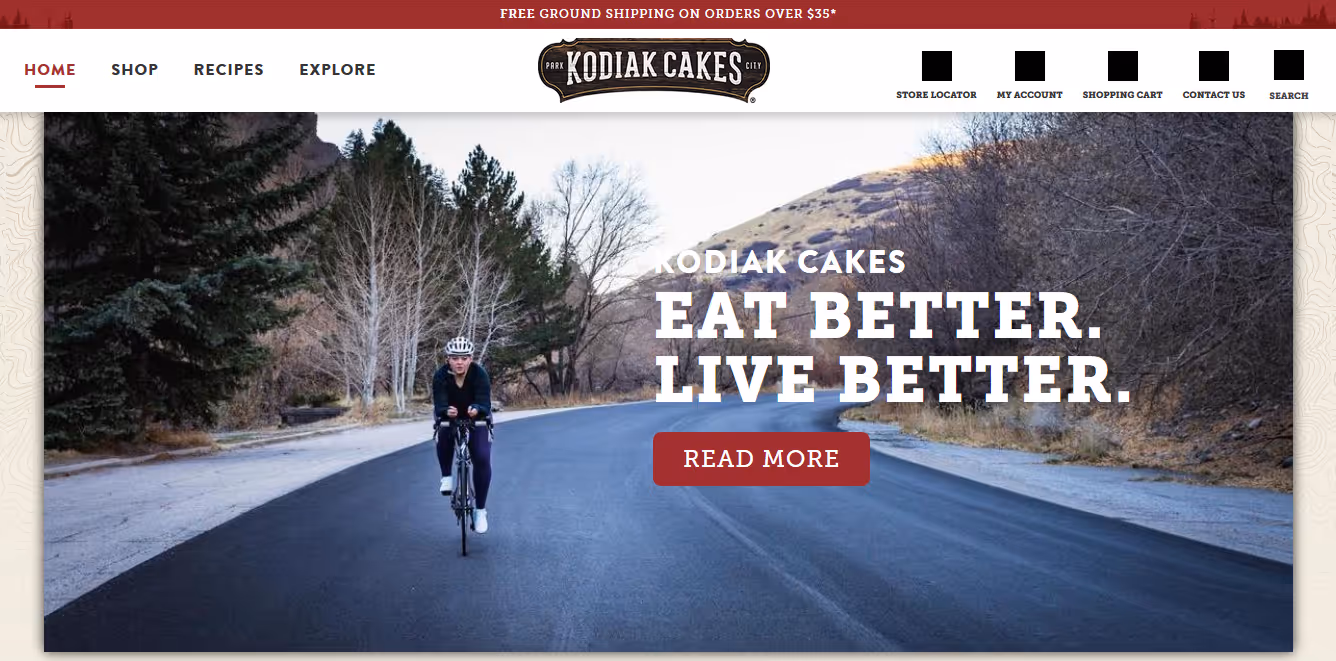Image resolution: width=1336 pixels, height=661 pixels.
Task: Open the Search icon in header
Action: click(x=1289, y=65)
